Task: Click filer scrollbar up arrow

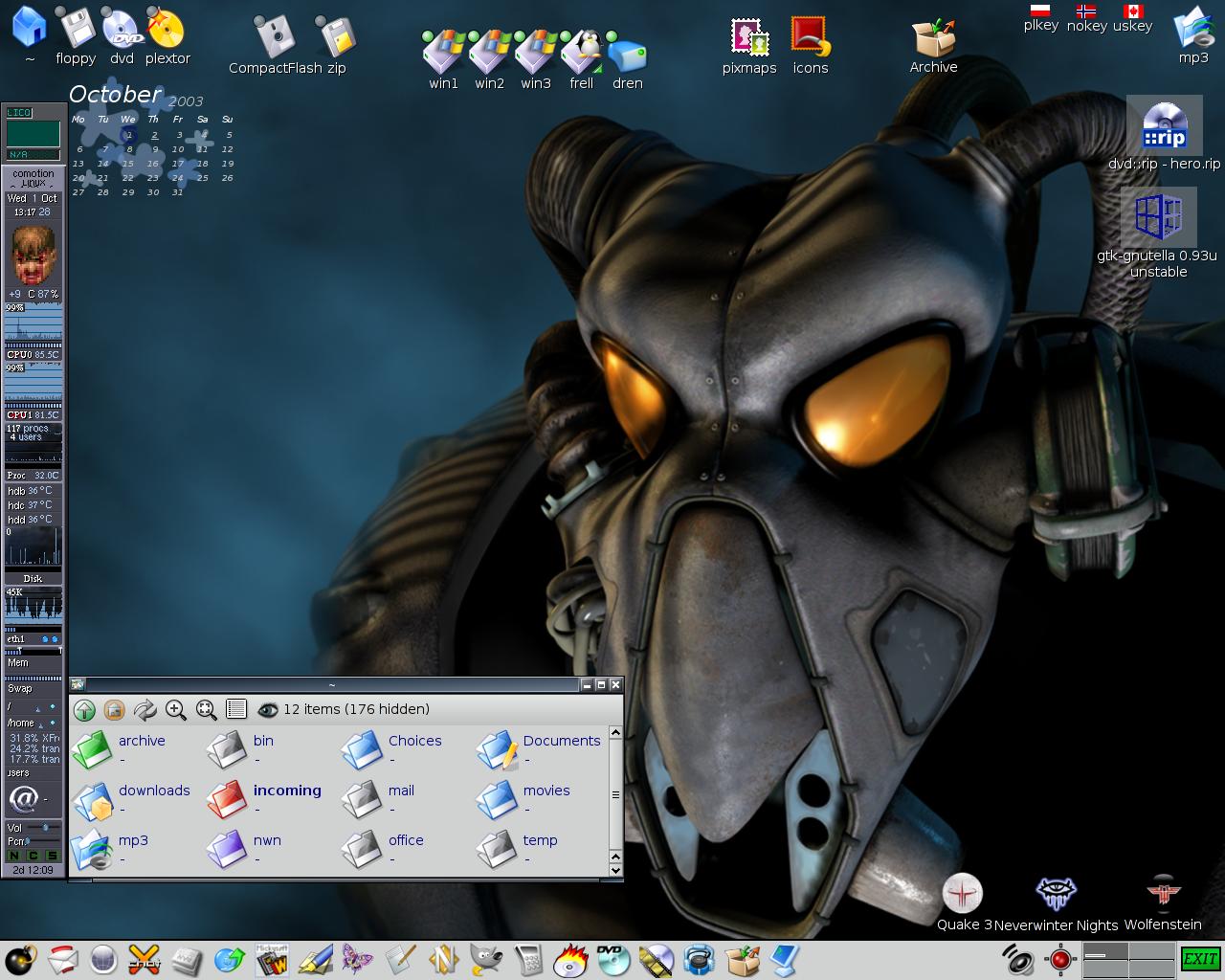Action: 615,732
